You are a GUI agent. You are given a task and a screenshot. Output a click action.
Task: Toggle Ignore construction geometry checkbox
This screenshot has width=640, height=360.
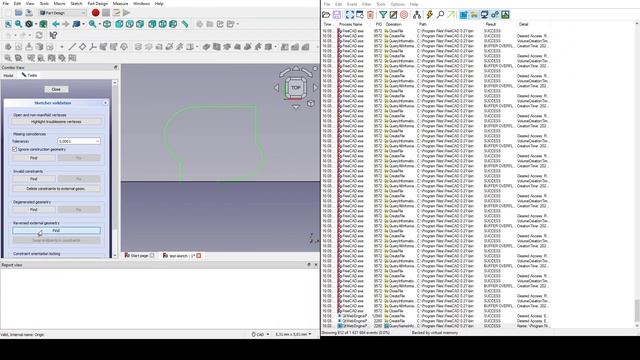click(x=15, y=149)
